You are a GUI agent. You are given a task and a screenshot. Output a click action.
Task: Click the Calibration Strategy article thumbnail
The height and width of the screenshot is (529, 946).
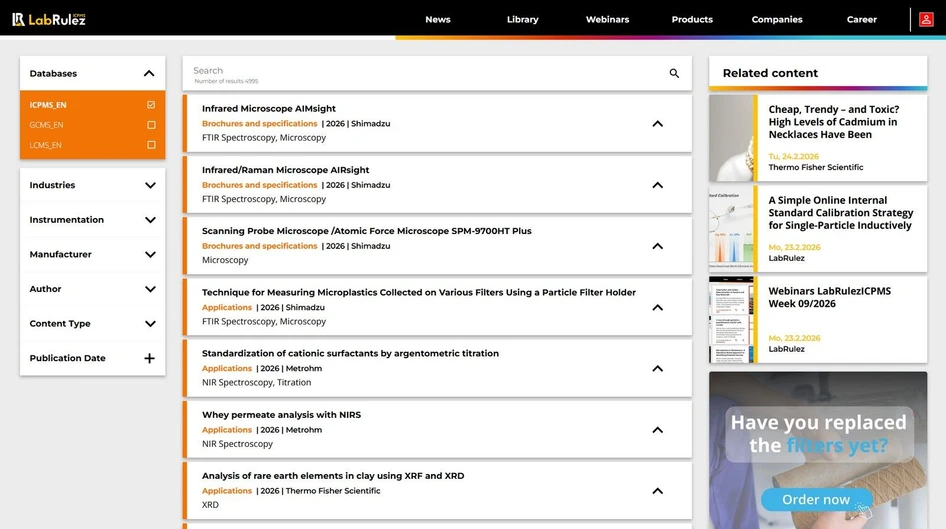click(732, 229)
